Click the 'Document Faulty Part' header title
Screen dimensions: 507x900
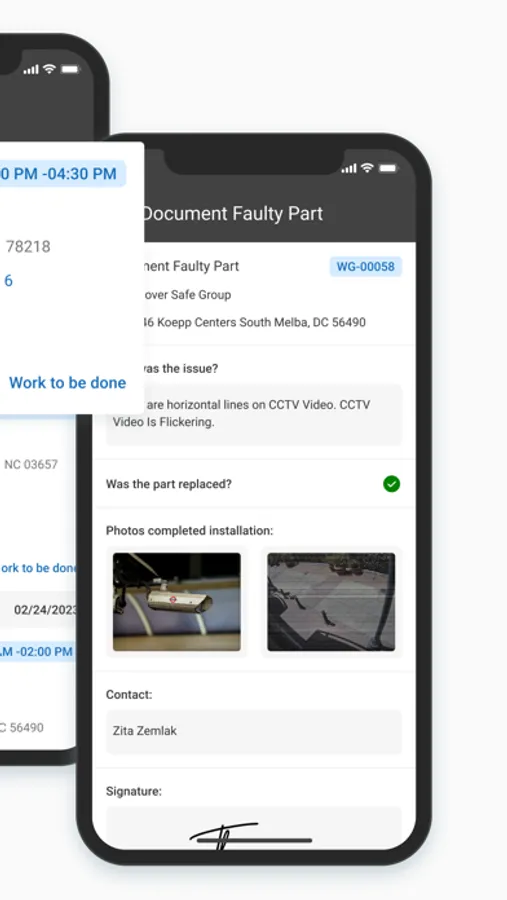pos(233,214)
